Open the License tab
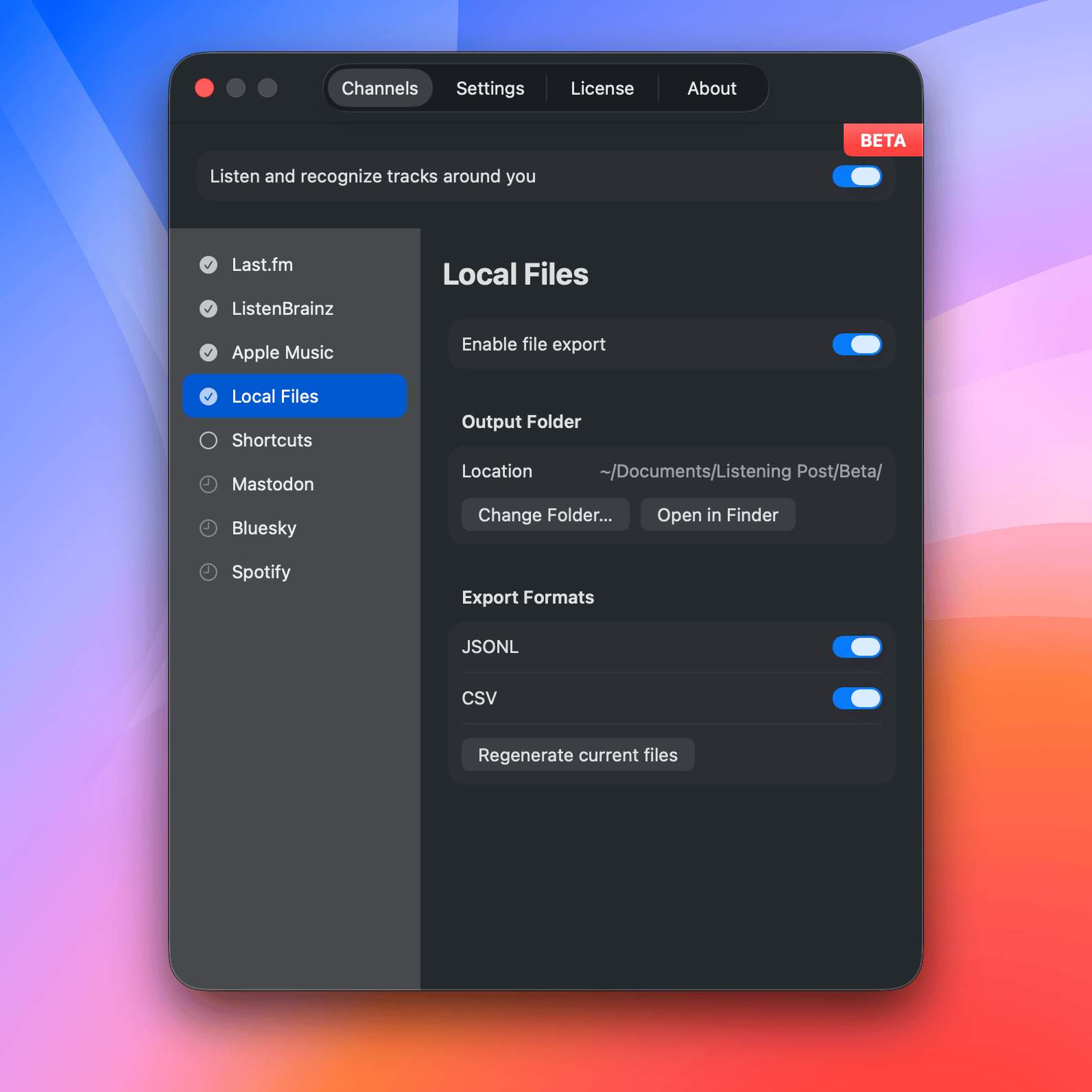This screenshot has height=1092, width=1092. pyautogui.click(x=602, y=88)
